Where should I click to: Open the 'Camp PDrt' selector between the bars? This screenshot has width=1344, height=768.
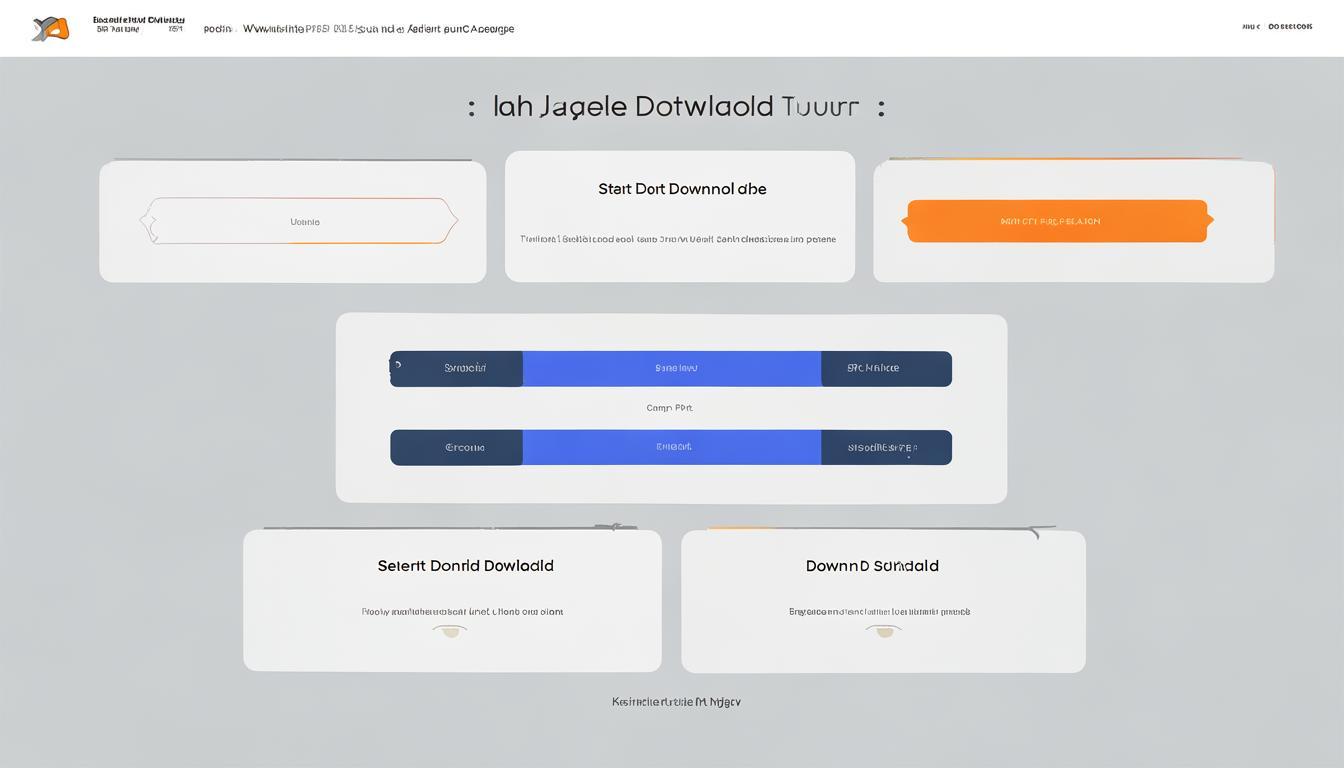tap(670, 407)
